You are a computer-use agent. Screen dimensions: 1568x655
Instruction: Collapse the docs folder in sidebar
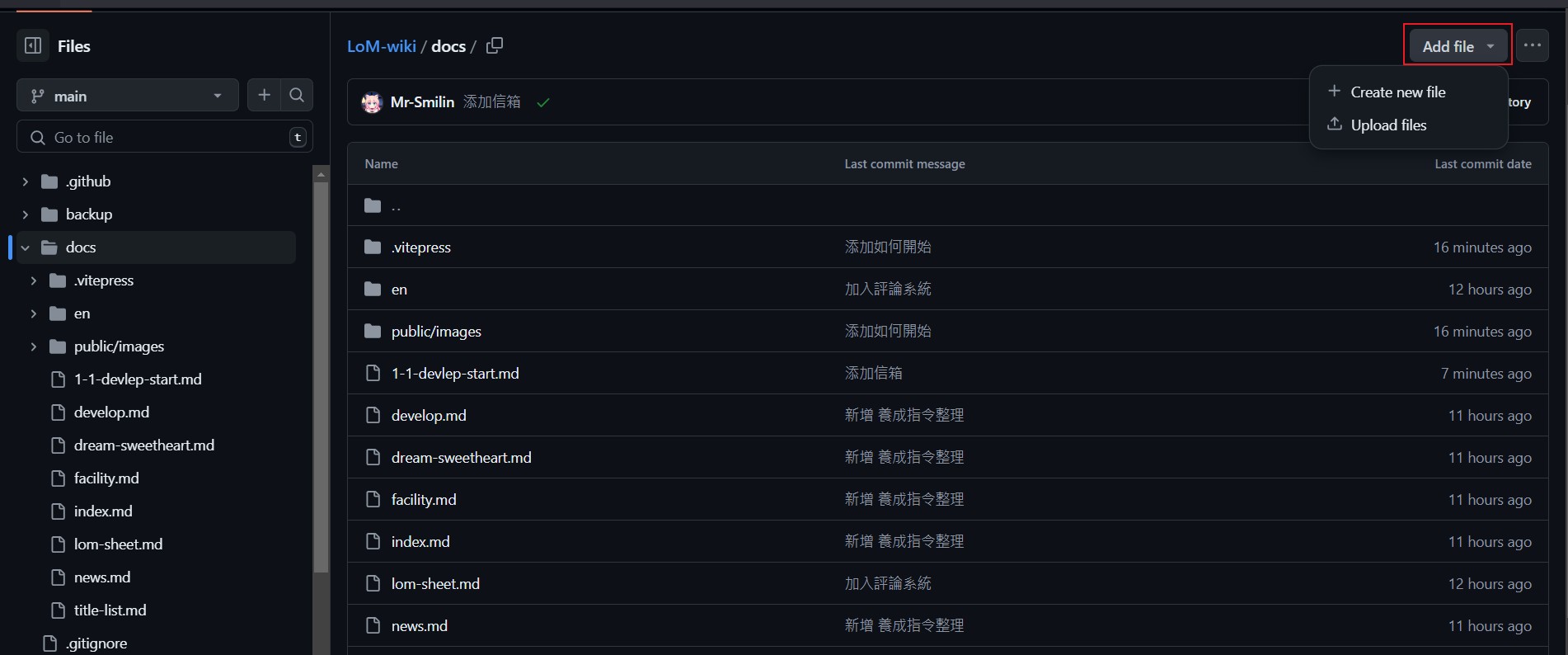26,247
